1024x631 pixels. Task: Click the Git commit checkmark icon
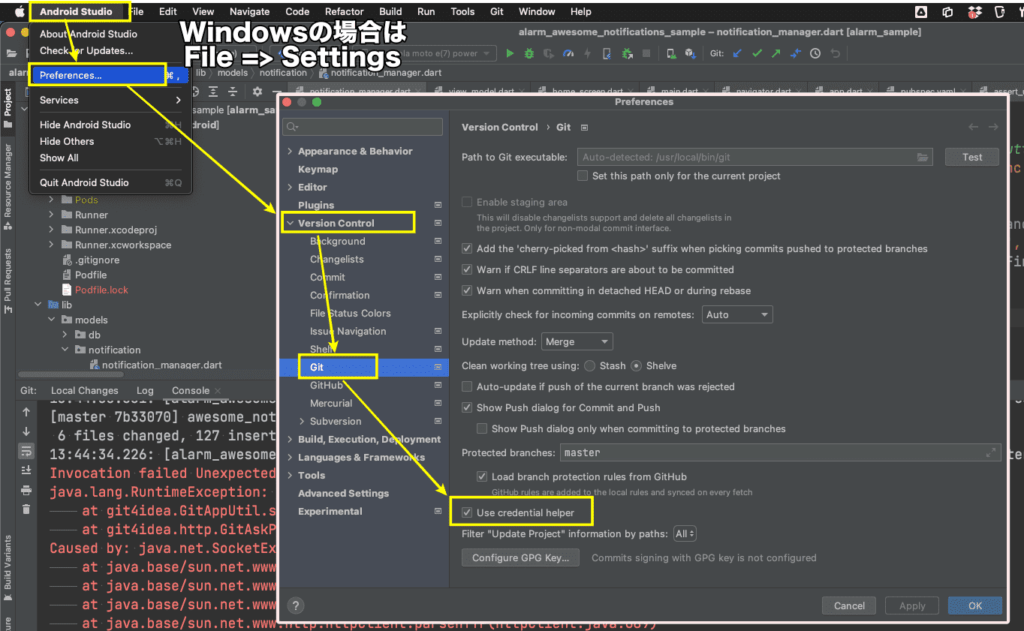757,54
